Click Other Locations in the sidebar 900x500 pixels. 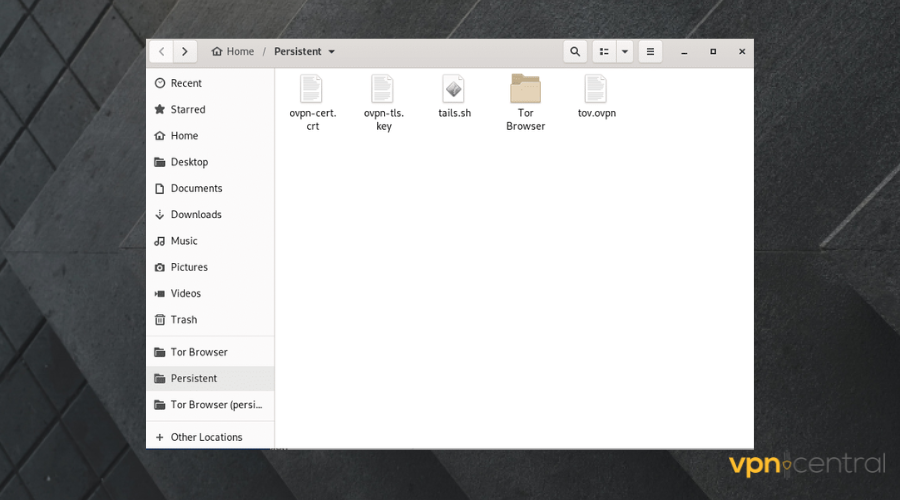point(206,437)
